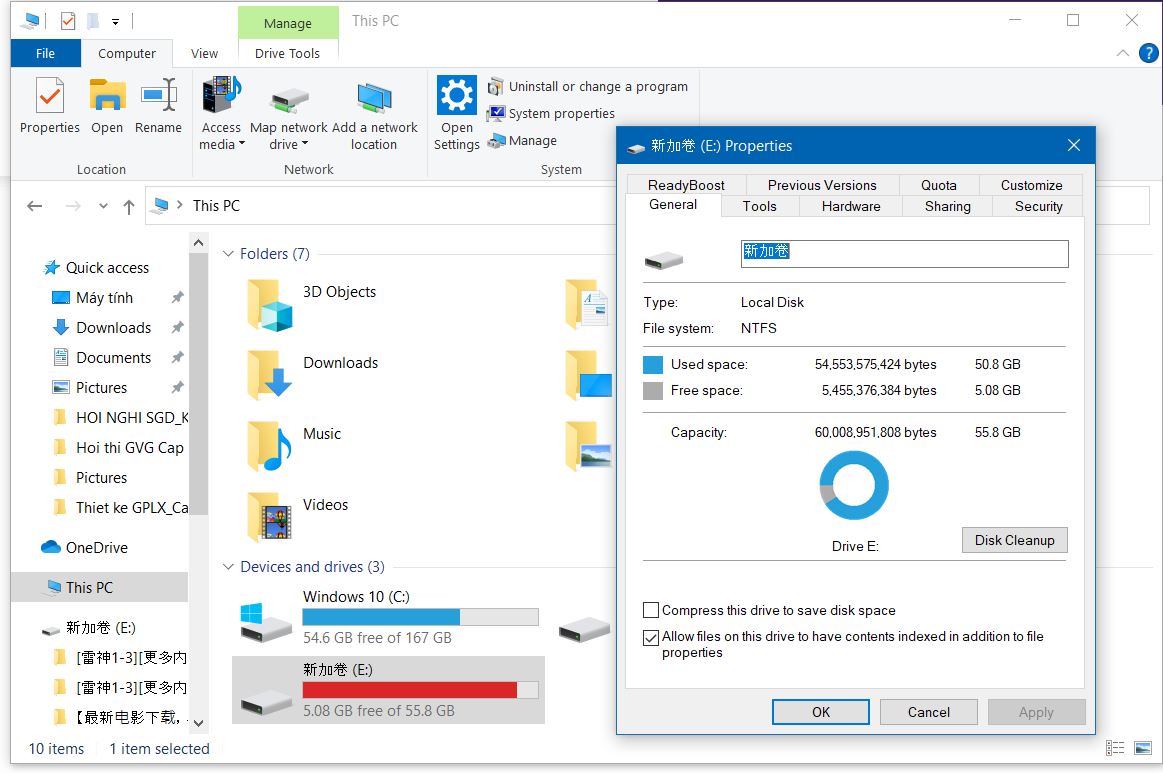Switch to the Security tab

(1038, 206)
